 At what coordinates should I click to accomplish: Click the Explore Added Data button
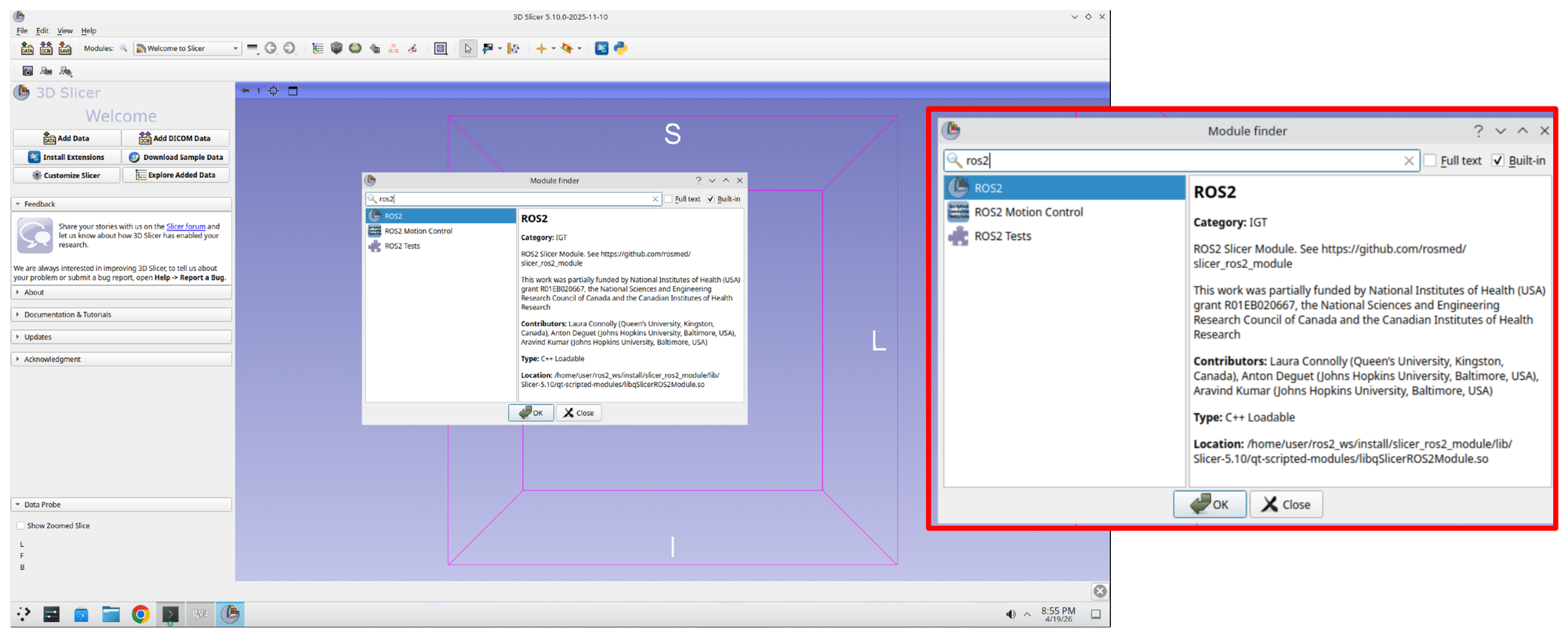(176, 175)
